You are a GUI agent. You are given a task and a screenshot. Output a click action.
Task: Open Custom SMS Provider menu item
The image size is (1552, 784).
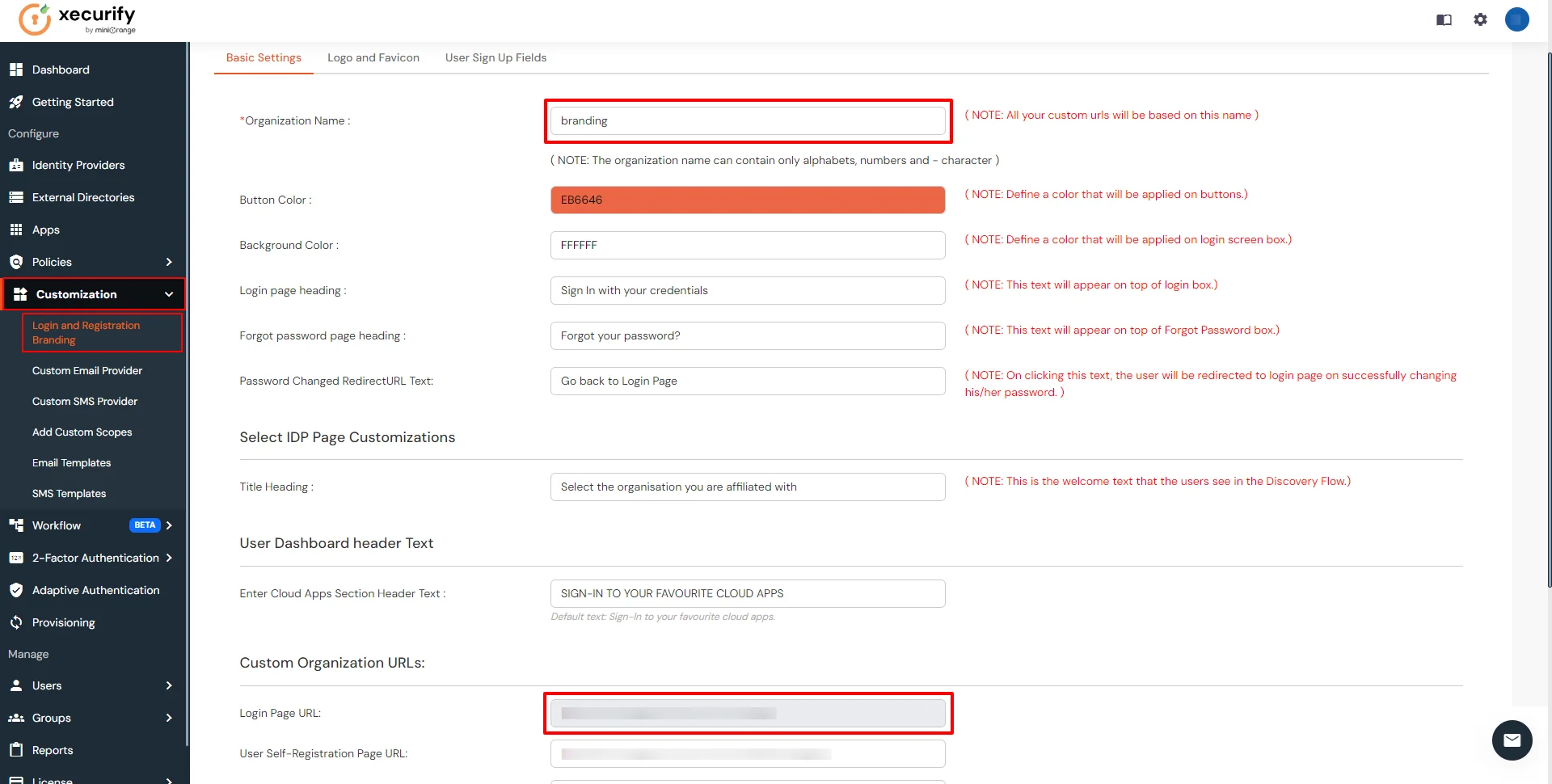[85, 401]
